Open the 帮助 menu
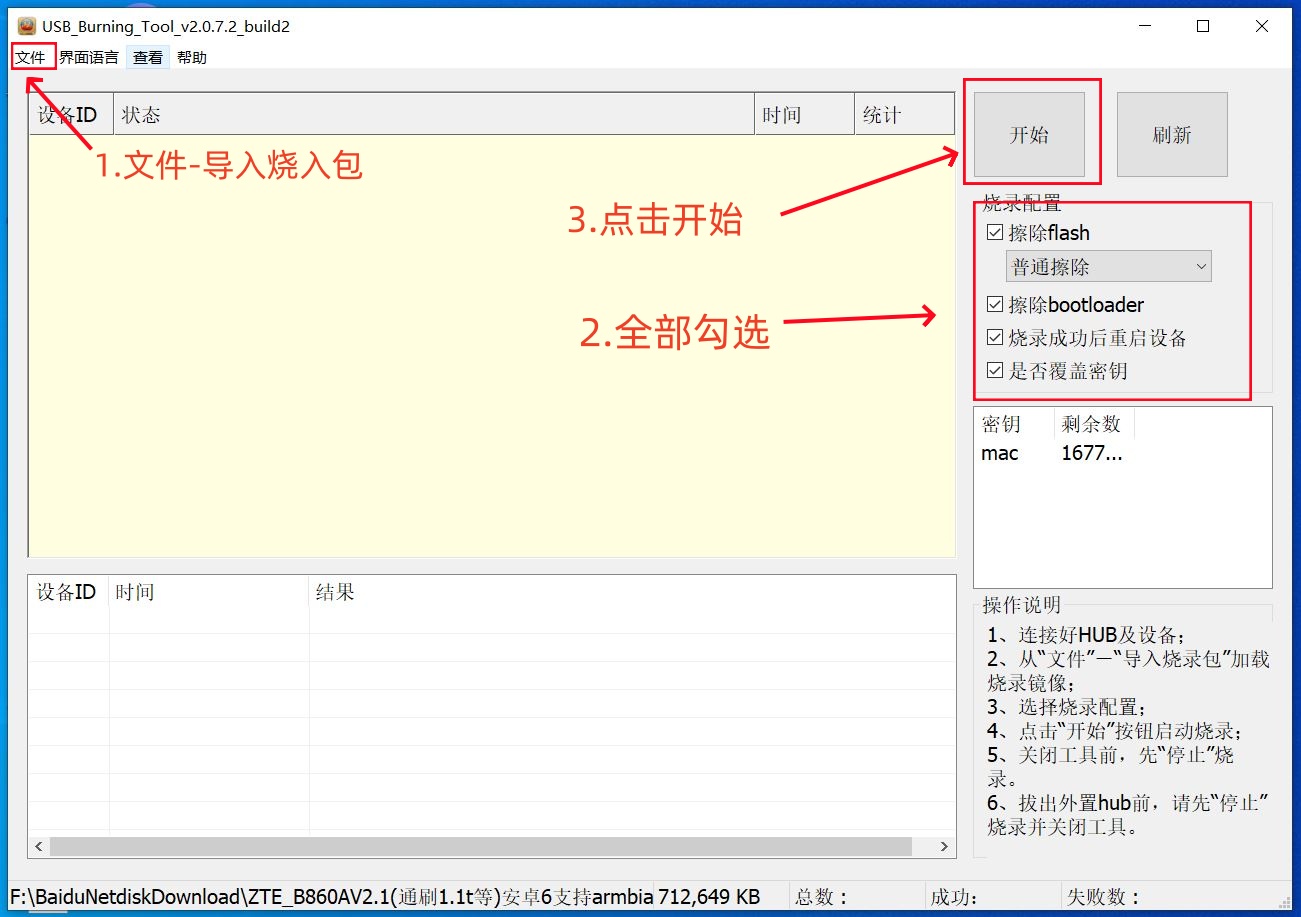The image size is (1301, 917). (x=192, y=58)
